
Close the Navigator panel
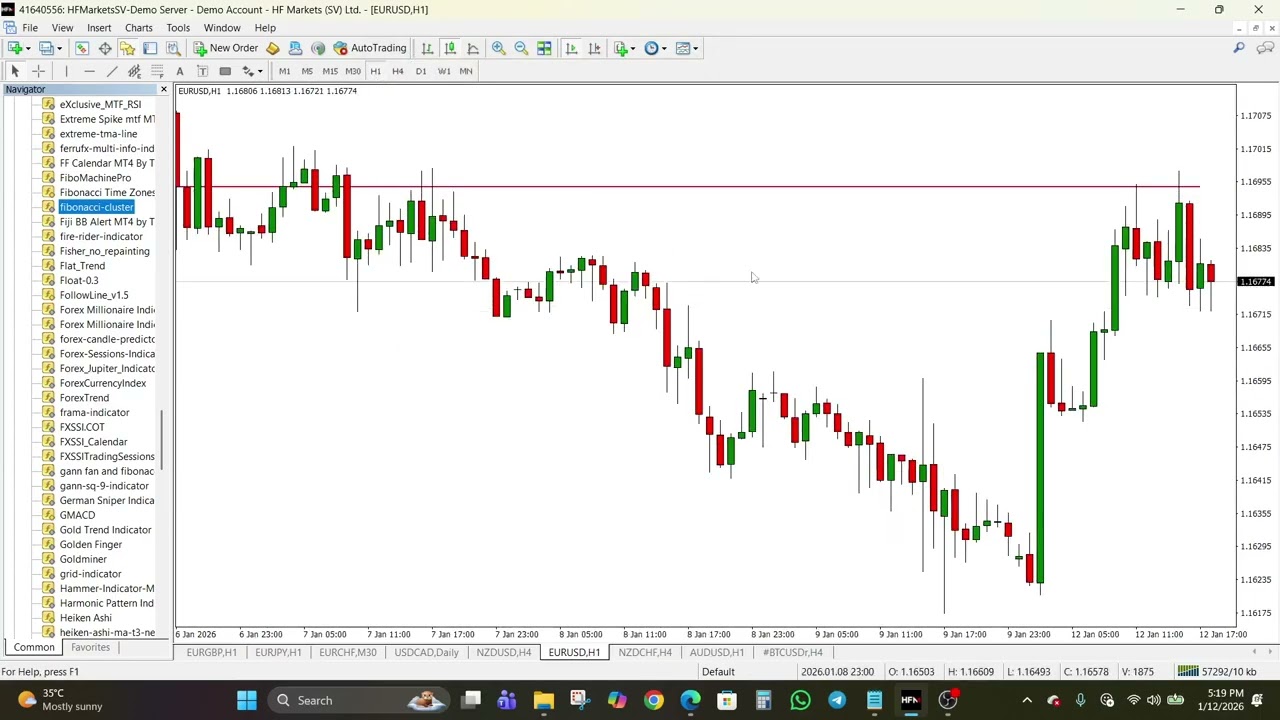[x=164, y=90]
